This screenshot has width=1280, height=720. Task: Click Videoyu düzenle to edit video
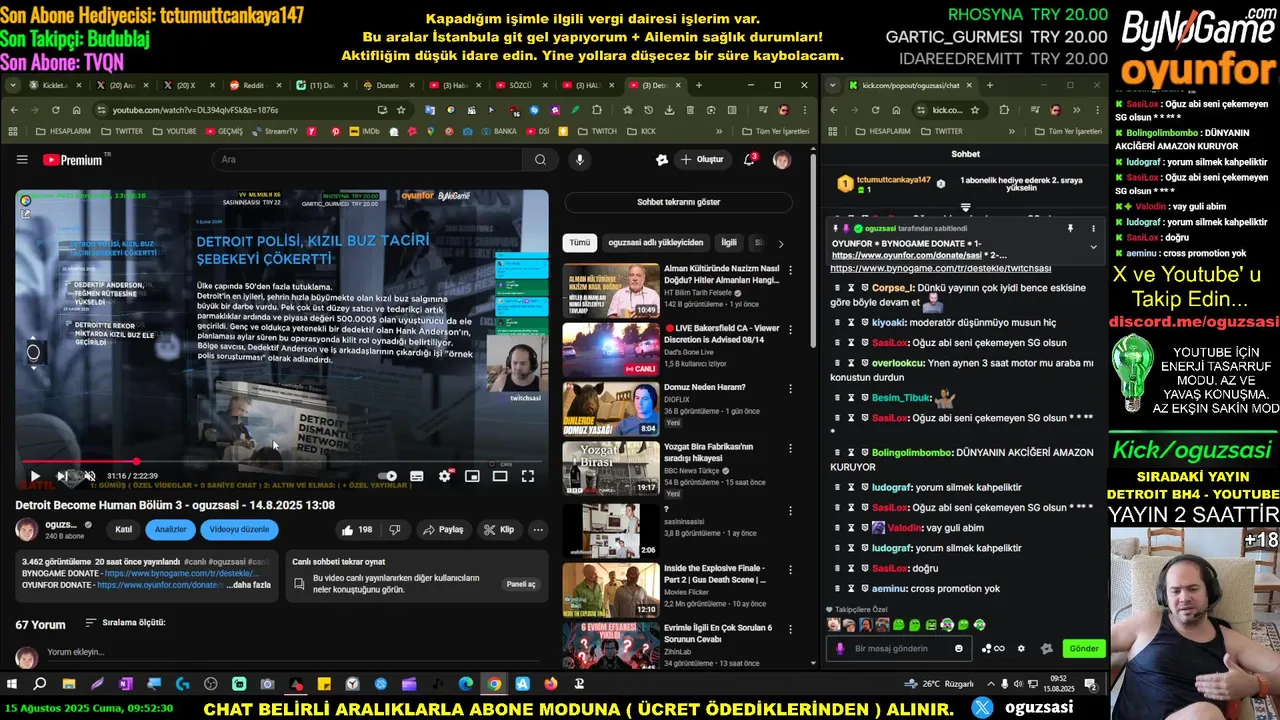[x=239, y=529]
